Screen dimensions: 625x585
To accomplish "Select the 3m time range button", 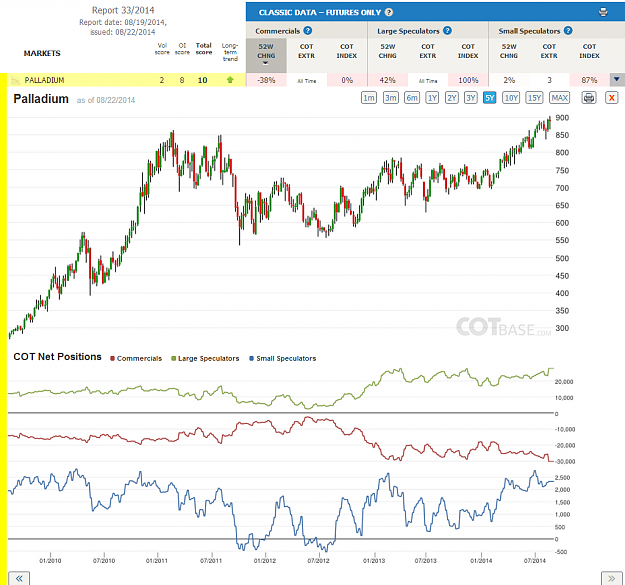I will click(391, 98).
